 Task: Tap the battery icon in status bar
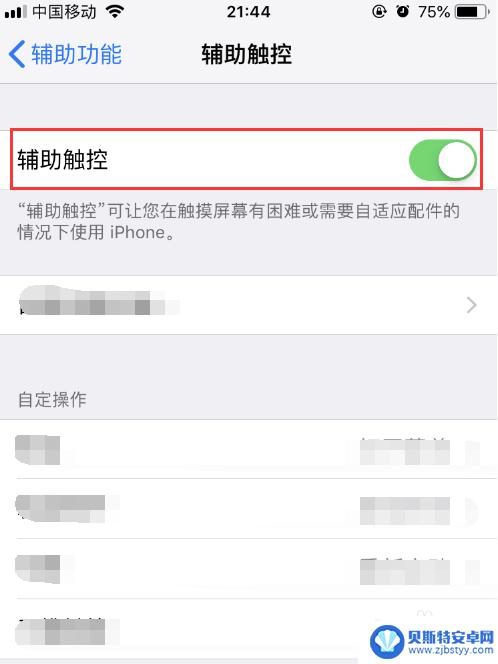coord(472,12)
